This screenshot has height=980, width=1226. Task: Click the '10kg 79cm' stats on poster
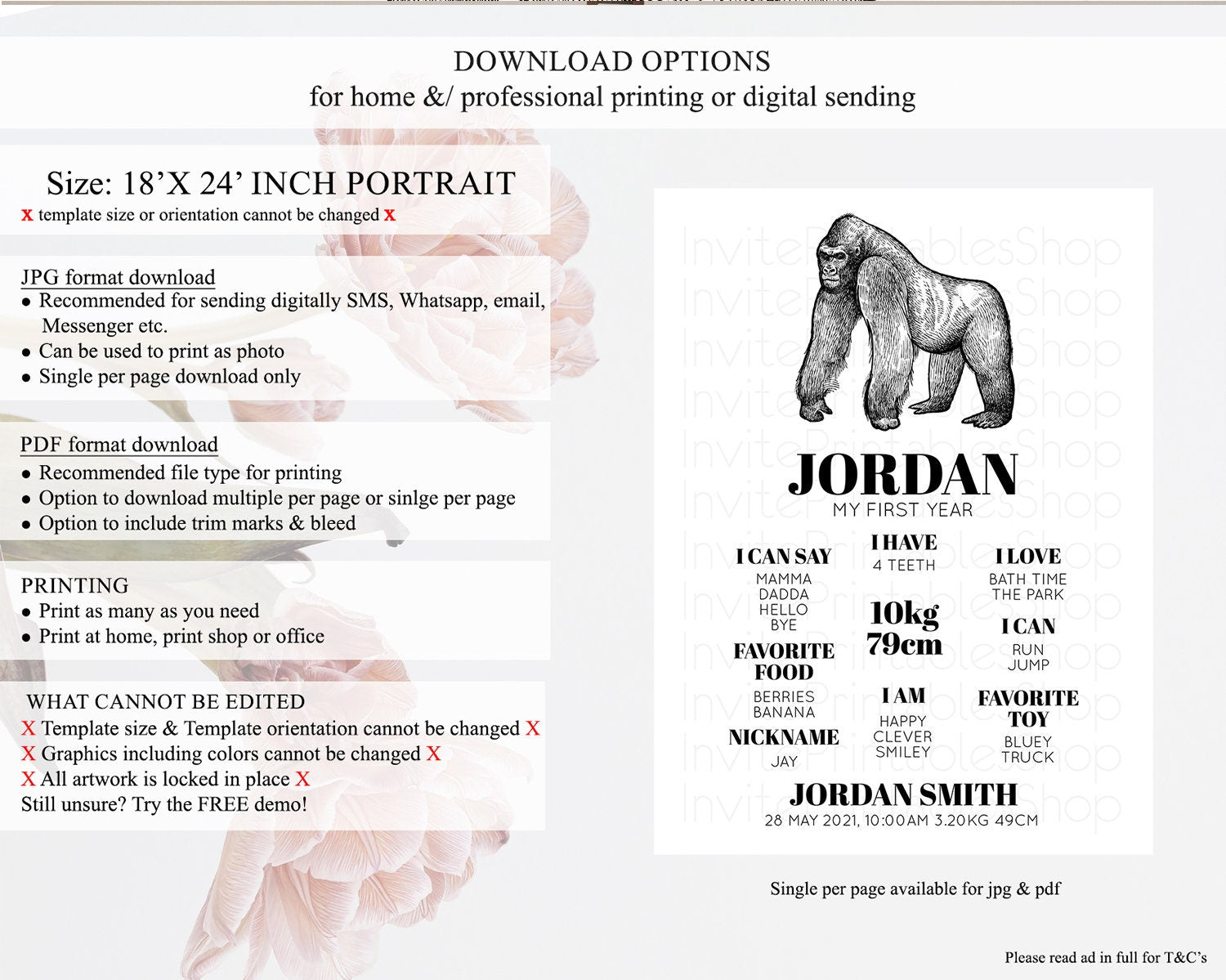(904, 628)
